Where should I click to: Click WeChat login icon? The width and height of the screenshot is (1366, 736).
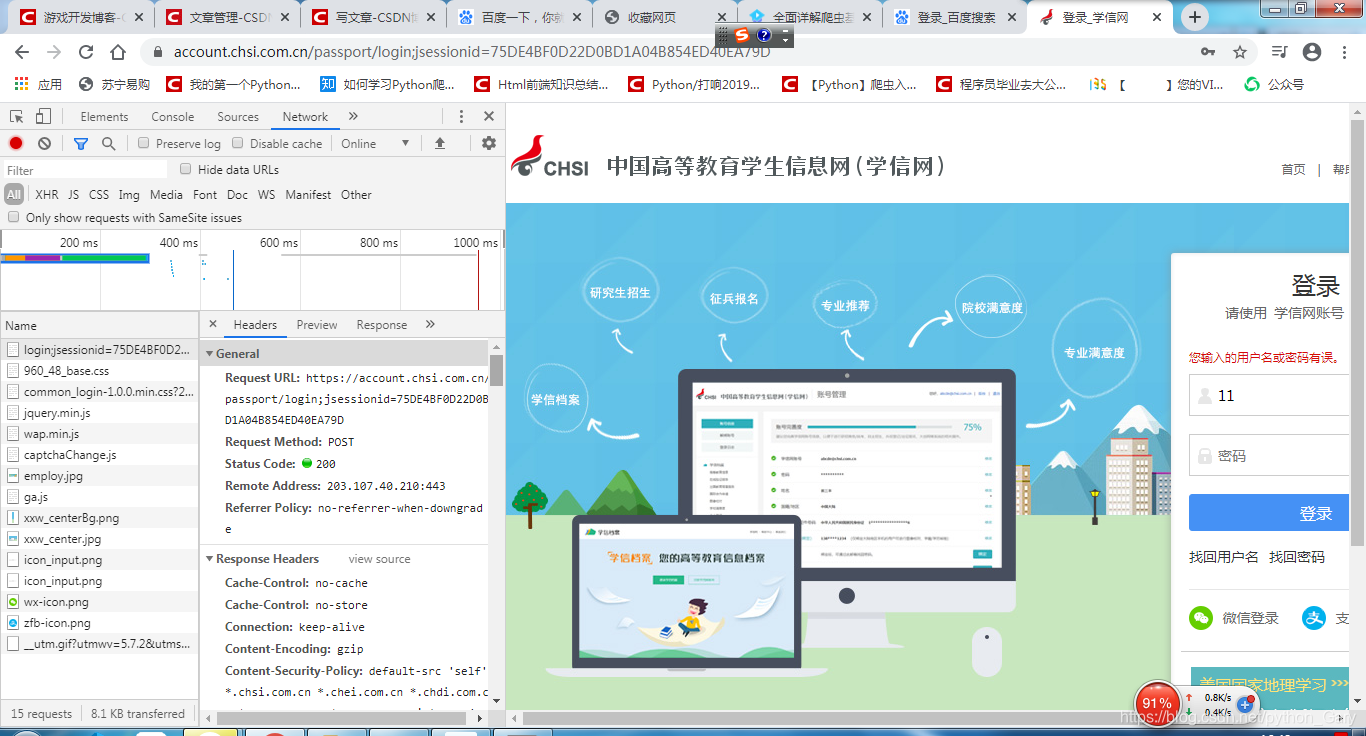pos(1200,618)
